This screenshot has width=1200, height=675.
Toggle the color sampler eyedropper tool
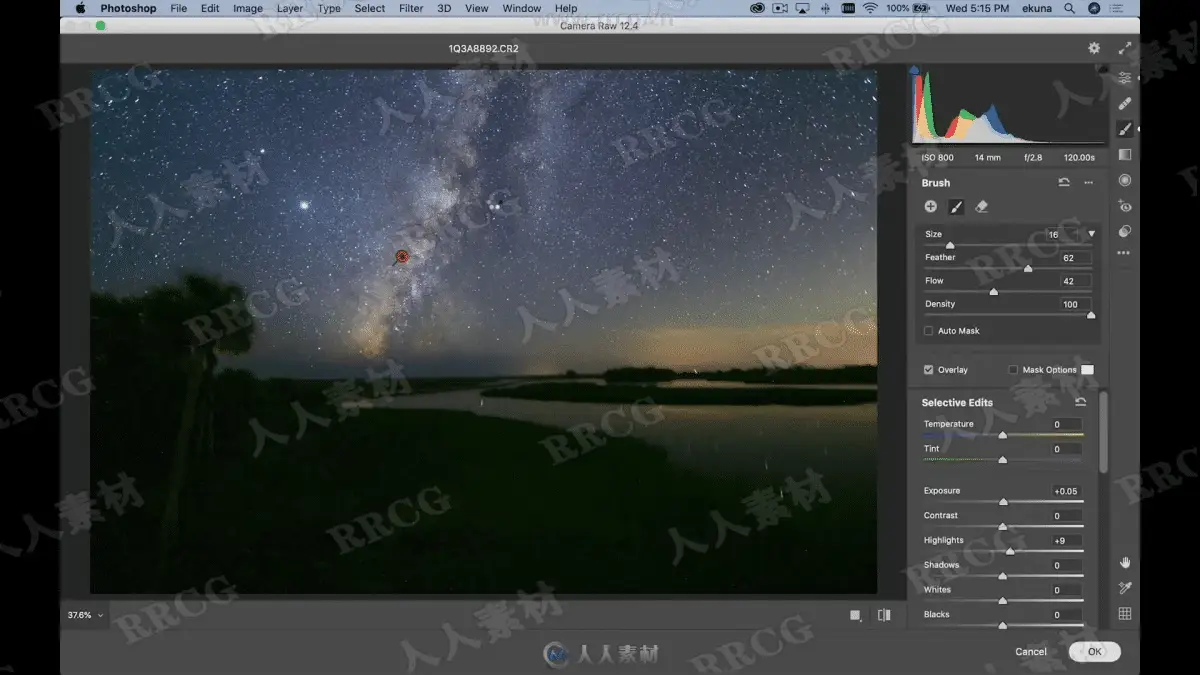(x=1125, y=588)
